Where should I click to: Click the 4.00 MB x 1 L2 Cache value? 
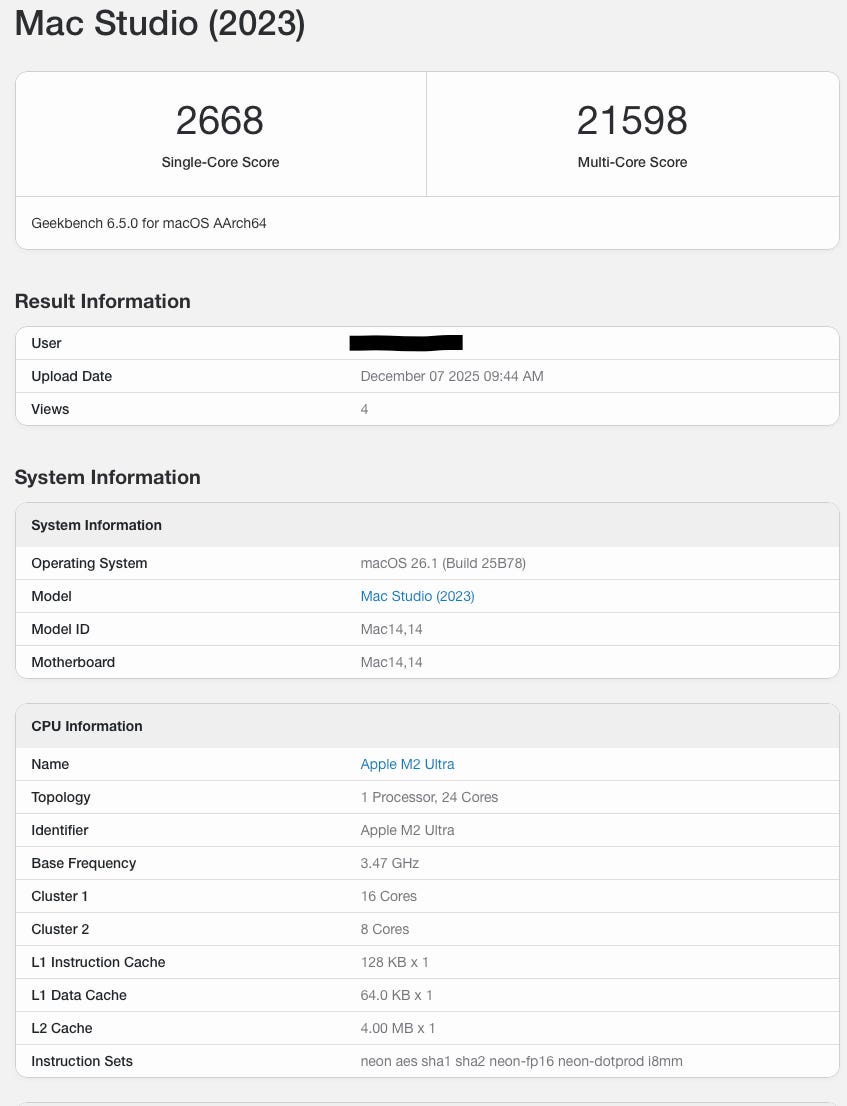(397, 1028)
